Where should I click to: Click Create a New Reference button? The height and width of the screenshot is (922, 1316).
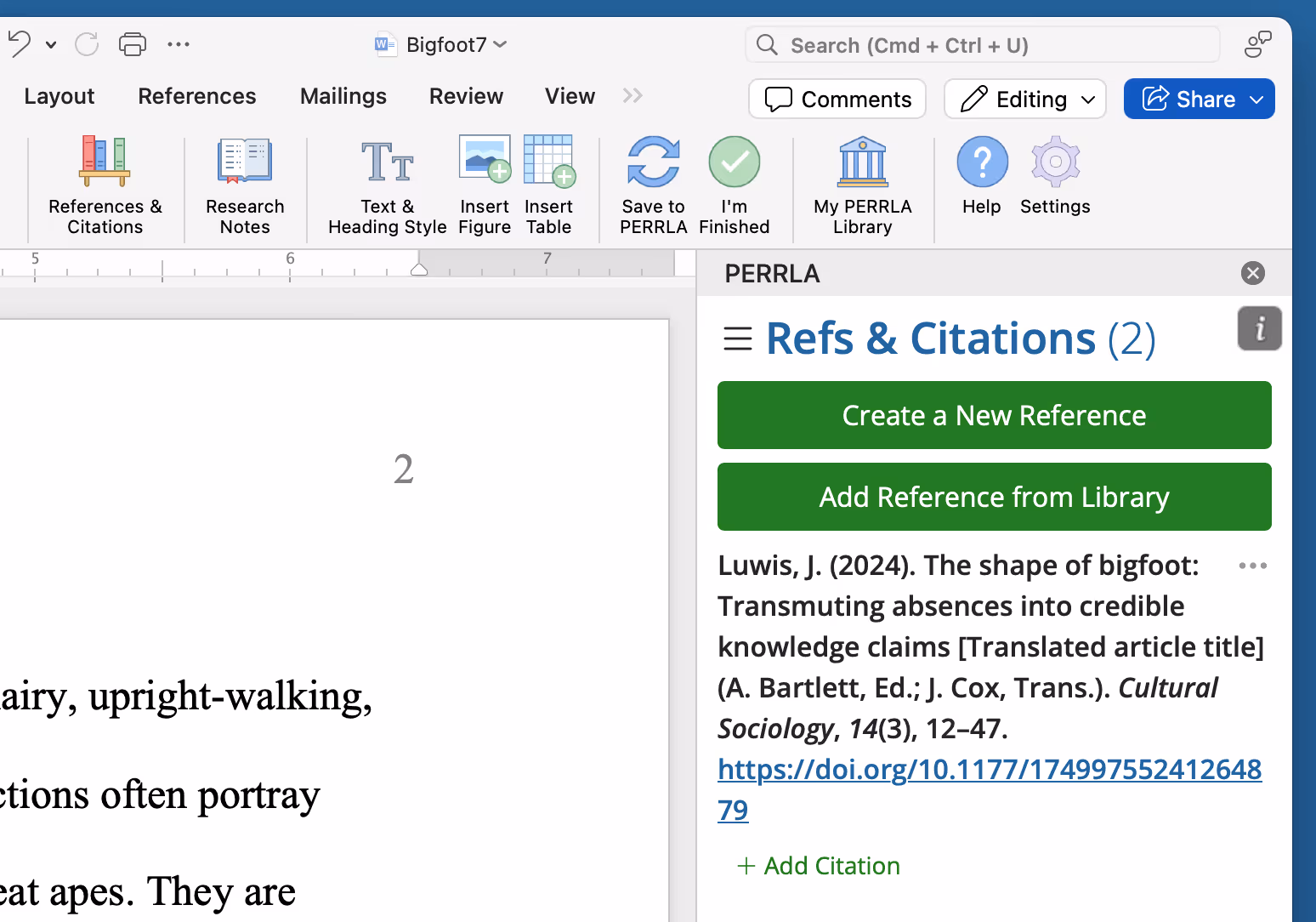[x=995, y=415]
